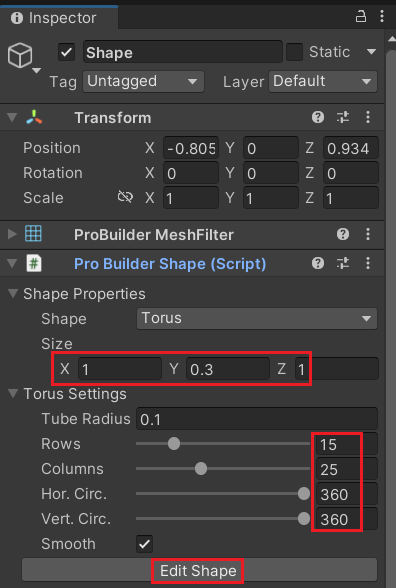The height and width of the screenshot is (588, 396).
Task: Click the Scale Y field
Action: coord(271,198)
